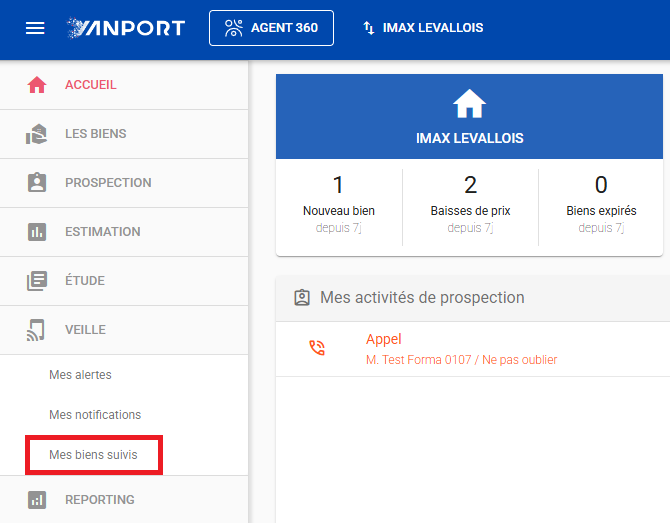Click the white house icon in the agency card
The height and width of the screenshot is (523, 670).
click(x=469, y=103)
